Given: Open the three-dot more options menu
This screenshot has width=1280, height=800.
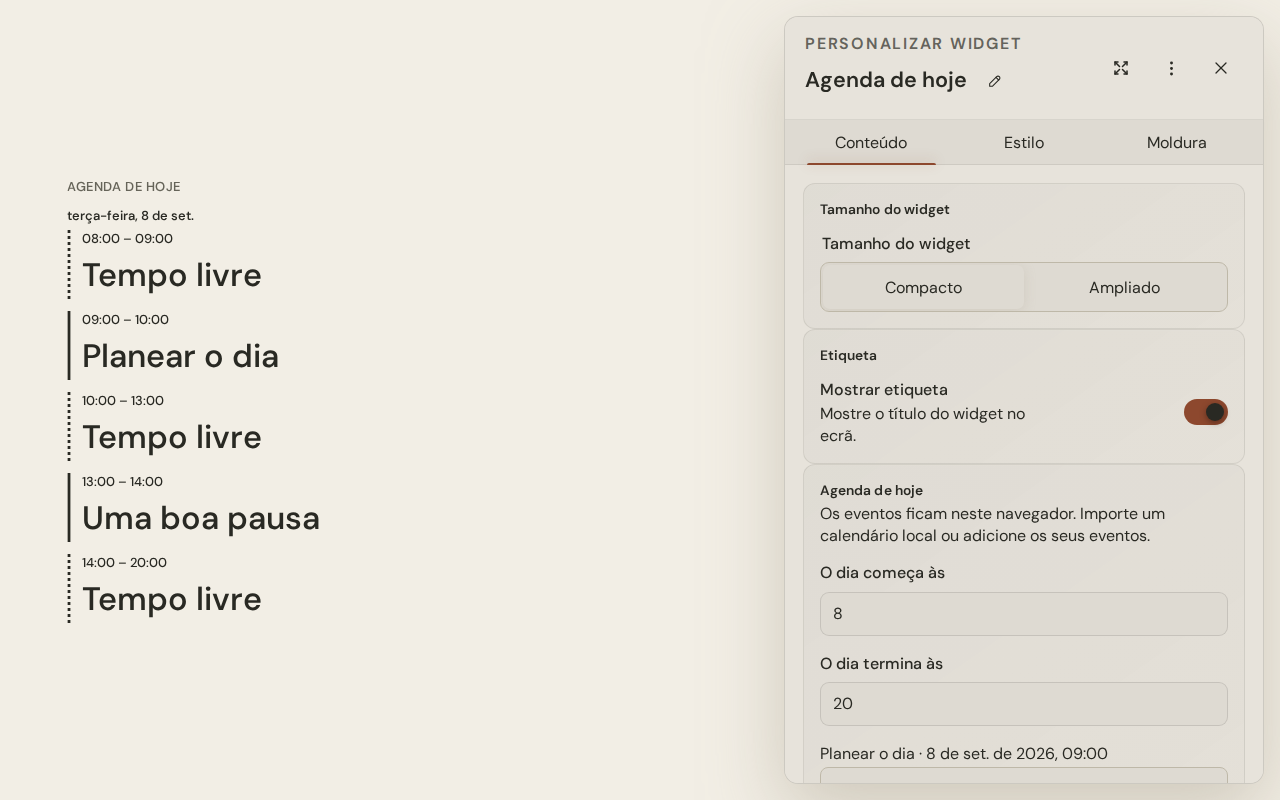Looking at the screenshot, I should click(x=1171, y=68).
